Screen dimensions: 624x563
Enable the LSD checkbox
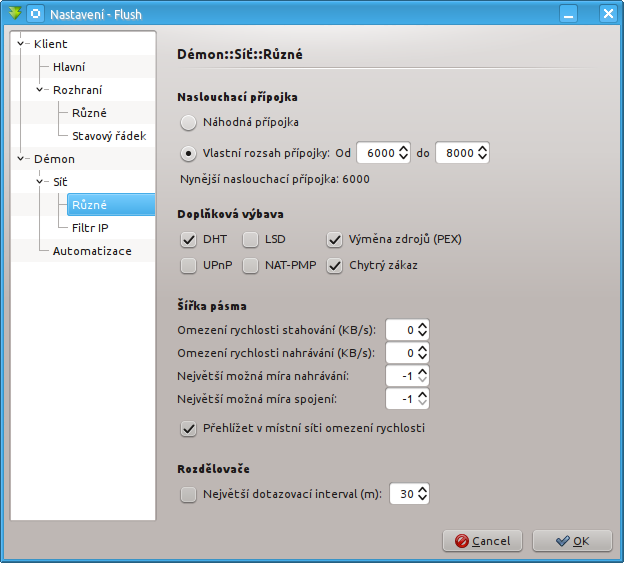251,240
